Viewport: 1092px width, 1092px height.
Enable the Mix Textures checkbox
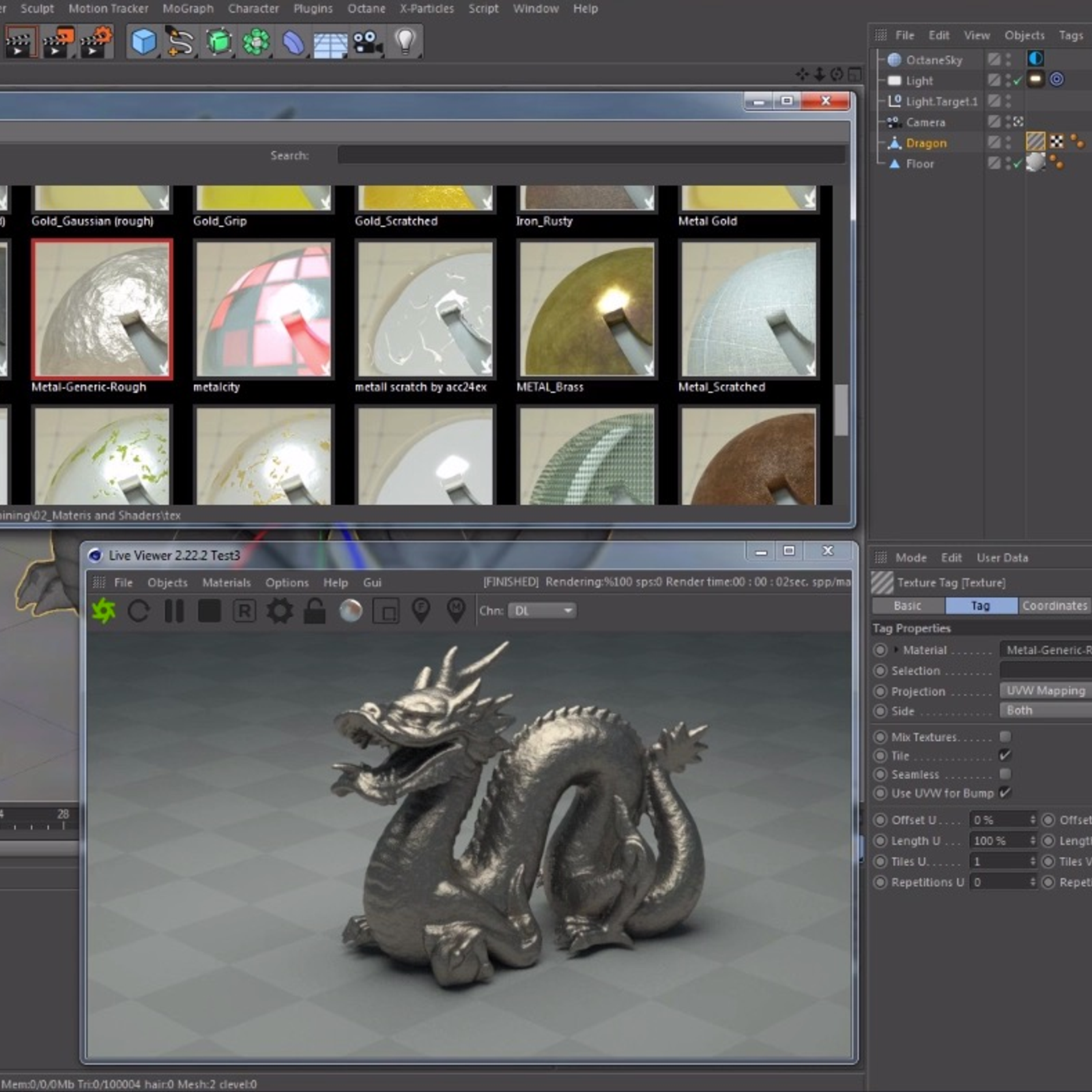tap(1005, 736)
